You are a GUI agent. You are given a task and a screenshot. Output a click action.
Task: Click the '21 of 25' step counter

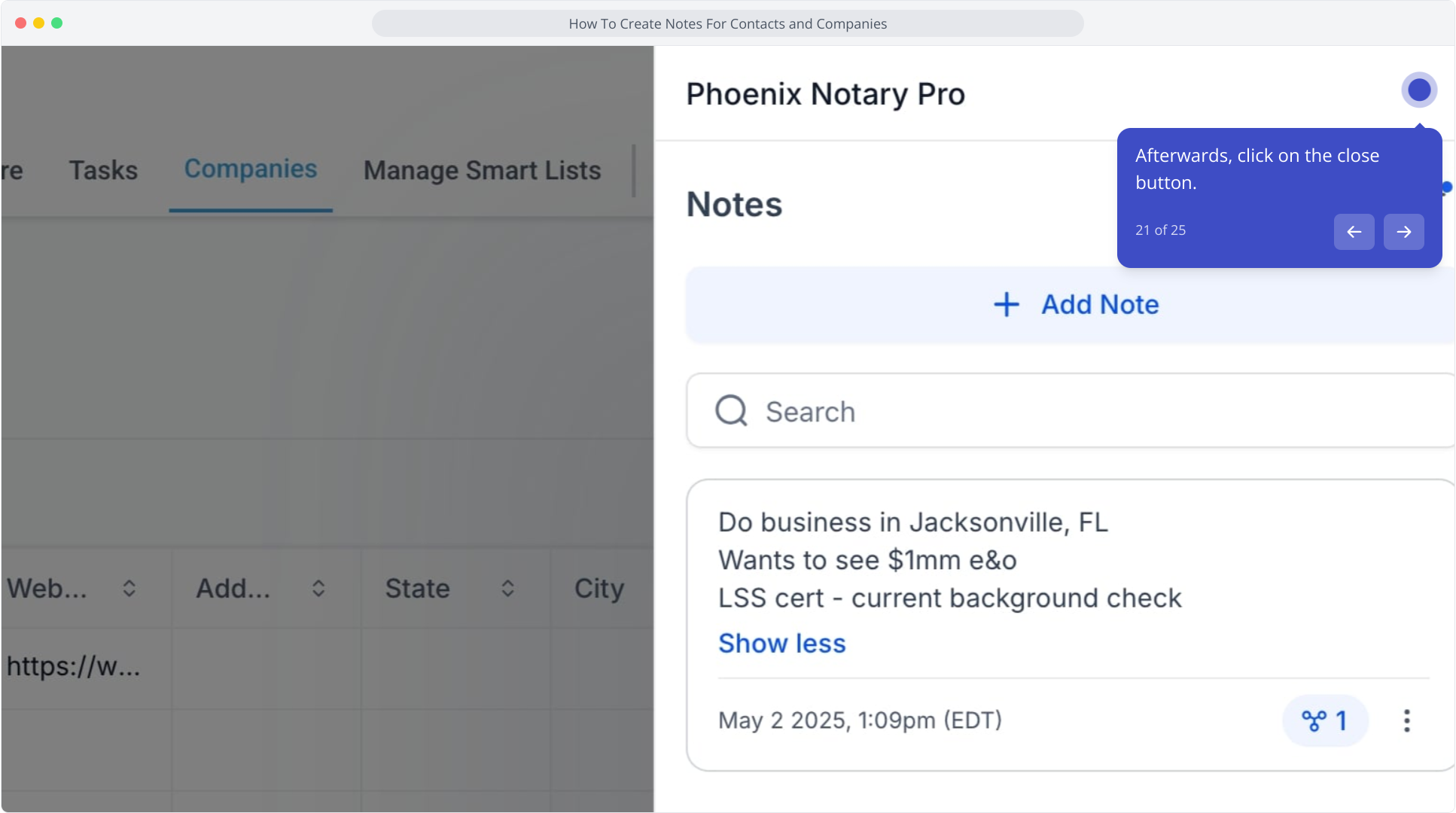[x=1160, y=230]
